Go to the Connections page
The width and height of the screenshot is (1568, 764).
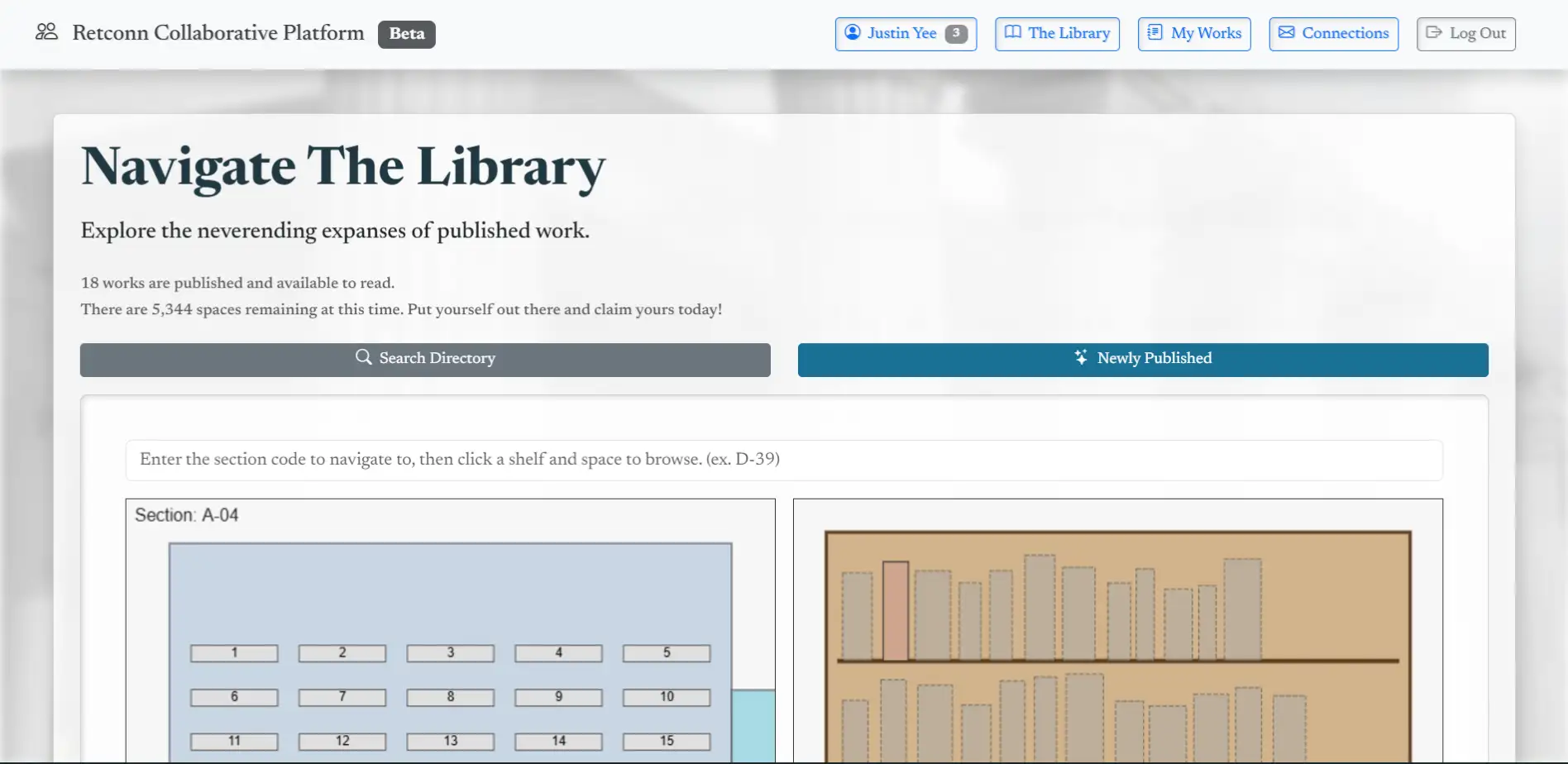pos(1333,34)
